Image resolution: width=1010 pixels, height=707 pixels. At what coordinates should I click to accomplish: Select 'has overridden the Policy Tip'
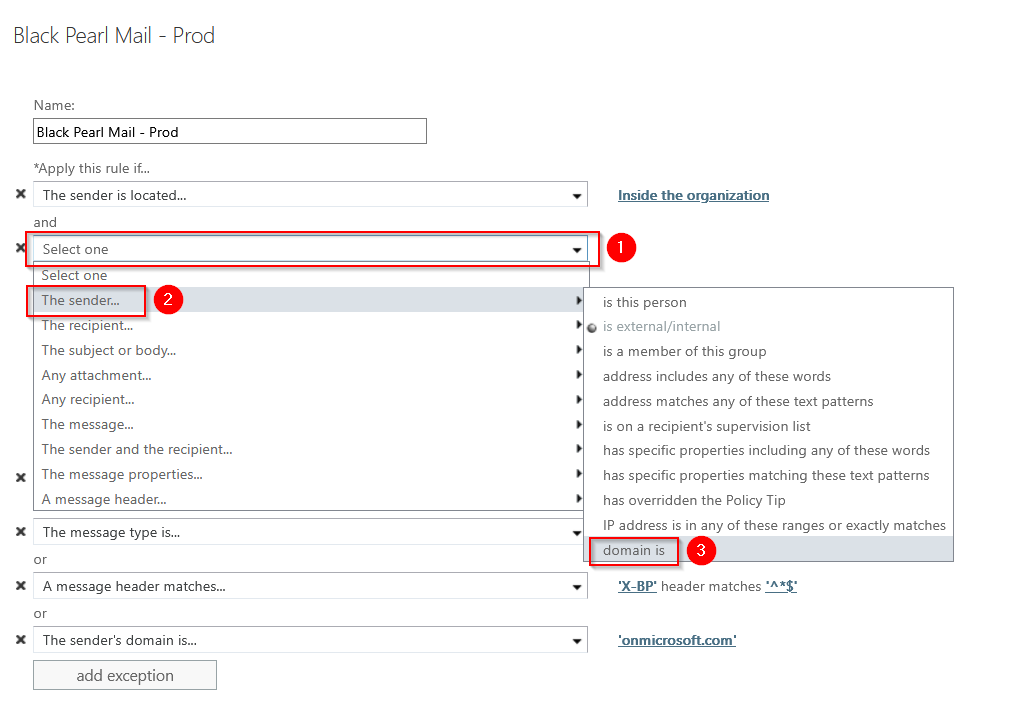[x=693, y=500]
